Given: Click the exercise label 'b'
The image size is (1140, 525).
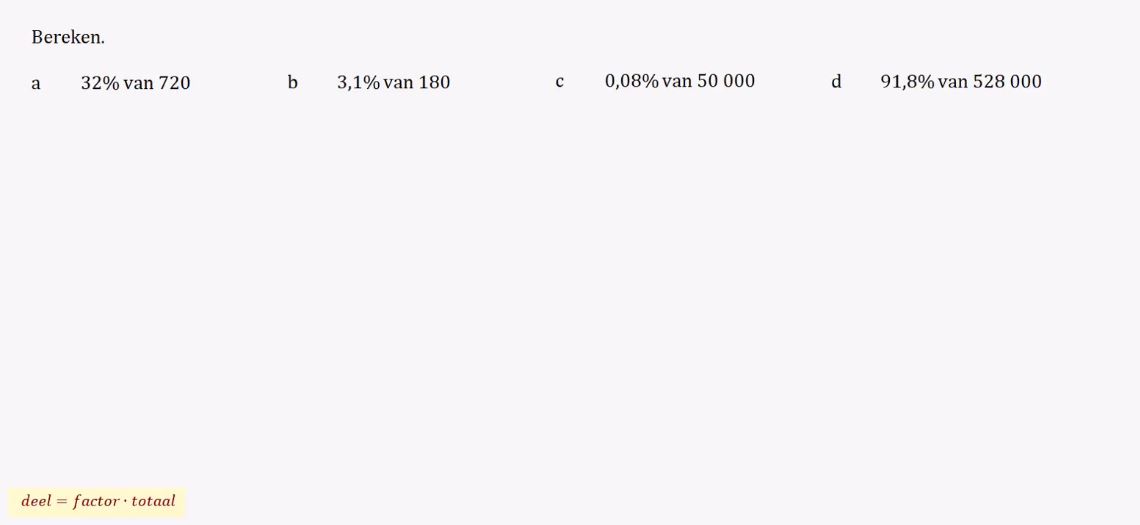Looking at the screenshot, I should 292,82.
